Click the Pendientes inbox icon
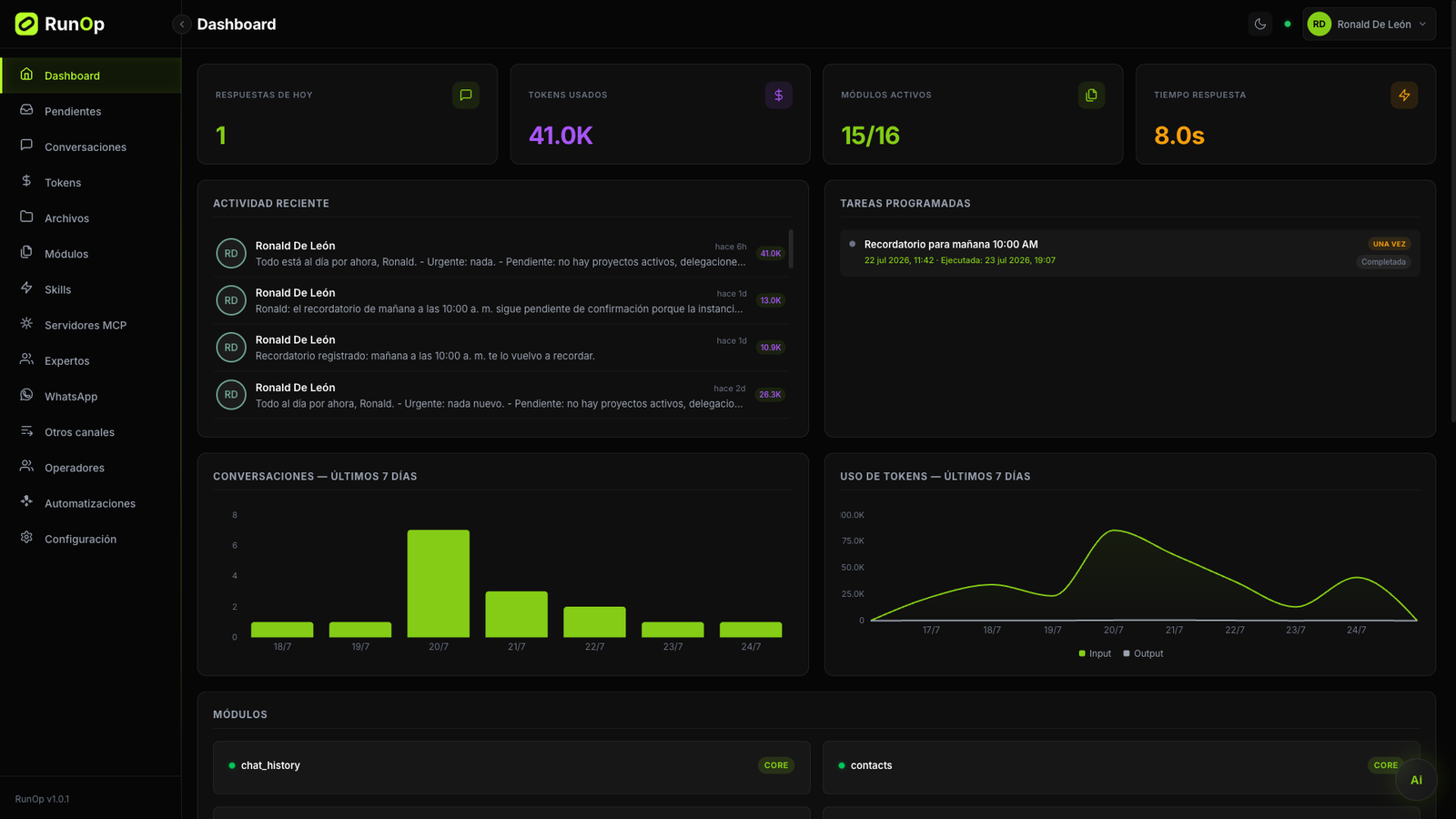This screenshot has width=1456, height=819. (x=26, y=110)
